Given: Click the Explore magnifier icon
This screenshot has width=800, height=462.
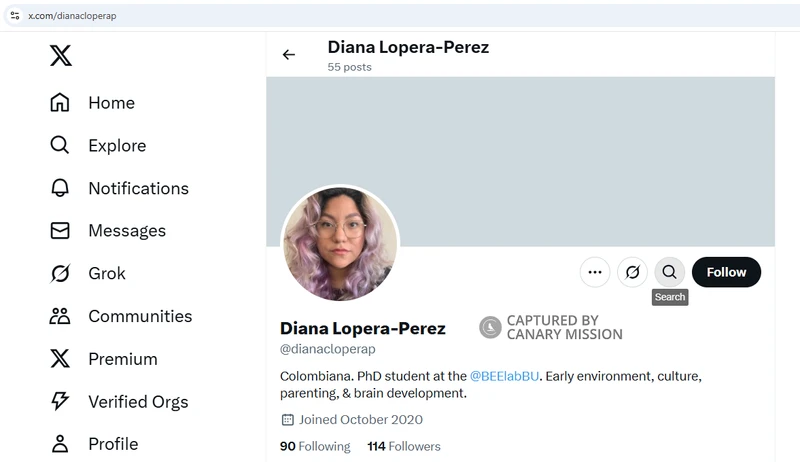Looking at the screenshot, I should pyautogui.click(x=60, y=145).
